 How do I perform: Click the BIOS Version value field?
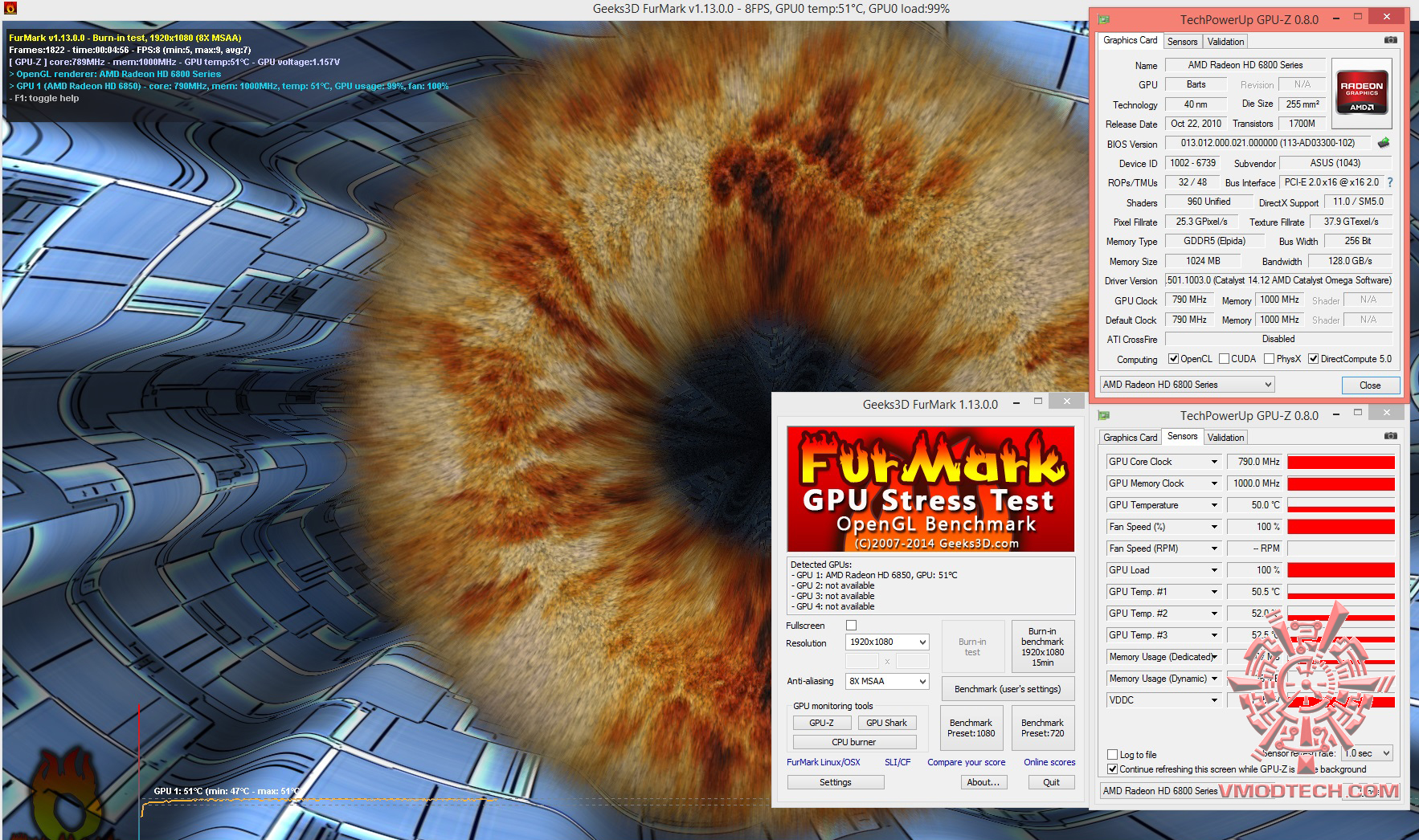pos(1267,143)
